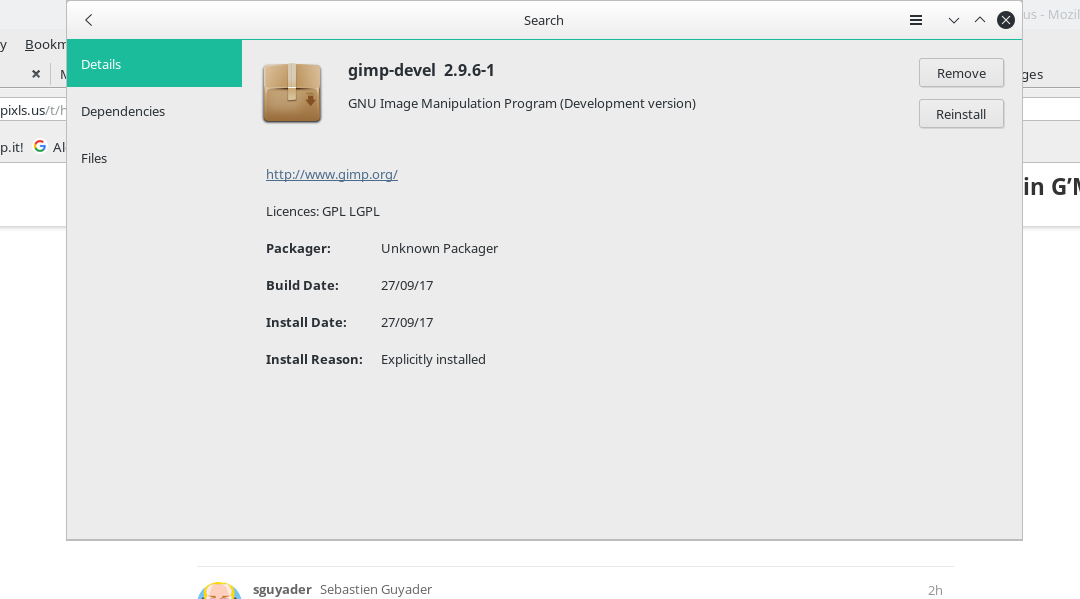Click the Google bookmark icon in Firefox
Viewport: 1080px width, 599px height.
click(40, 146)
